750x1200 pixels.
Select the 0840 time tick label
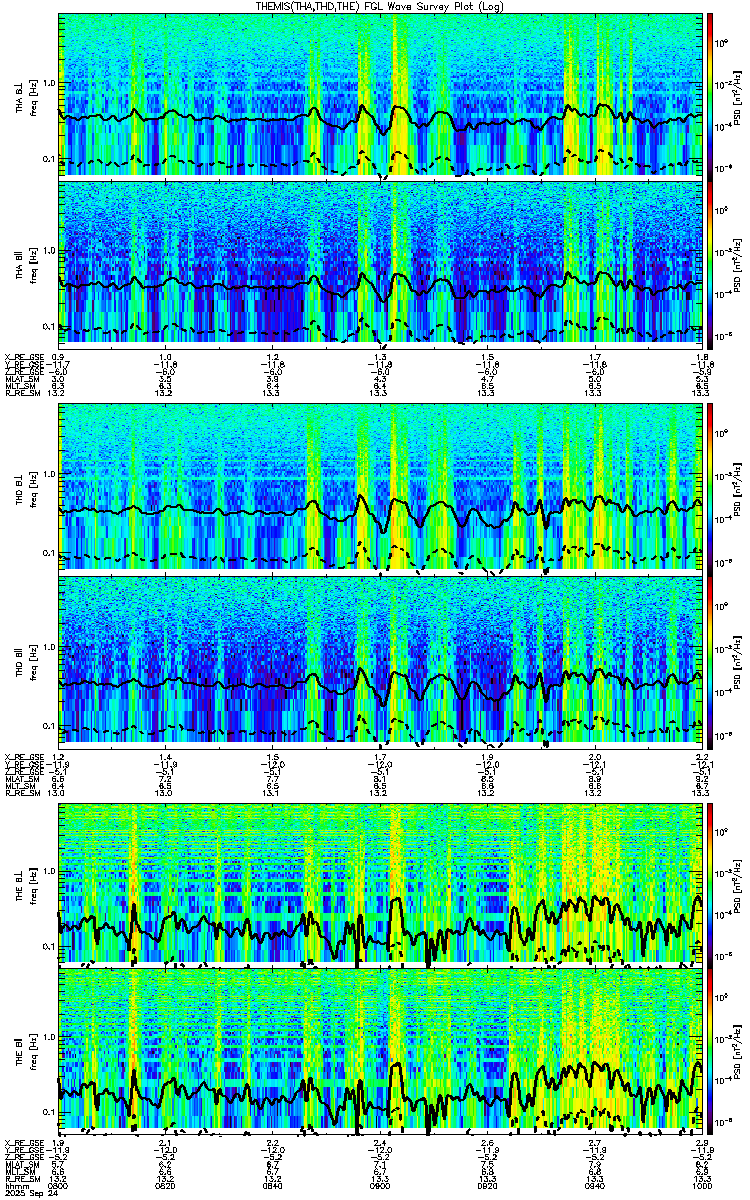(x=272, y=1187)
